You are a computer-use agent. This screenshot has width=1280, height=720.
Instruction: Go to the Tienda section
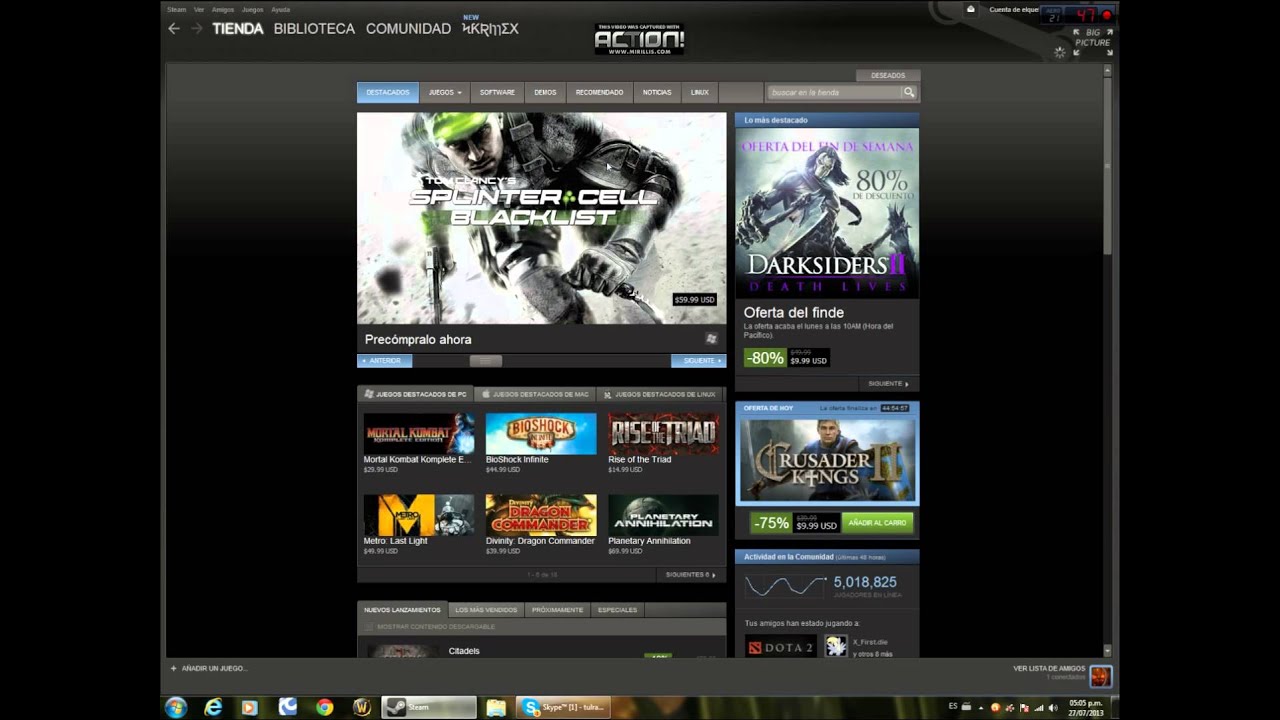pyautogui.click(x=238, y=29)
